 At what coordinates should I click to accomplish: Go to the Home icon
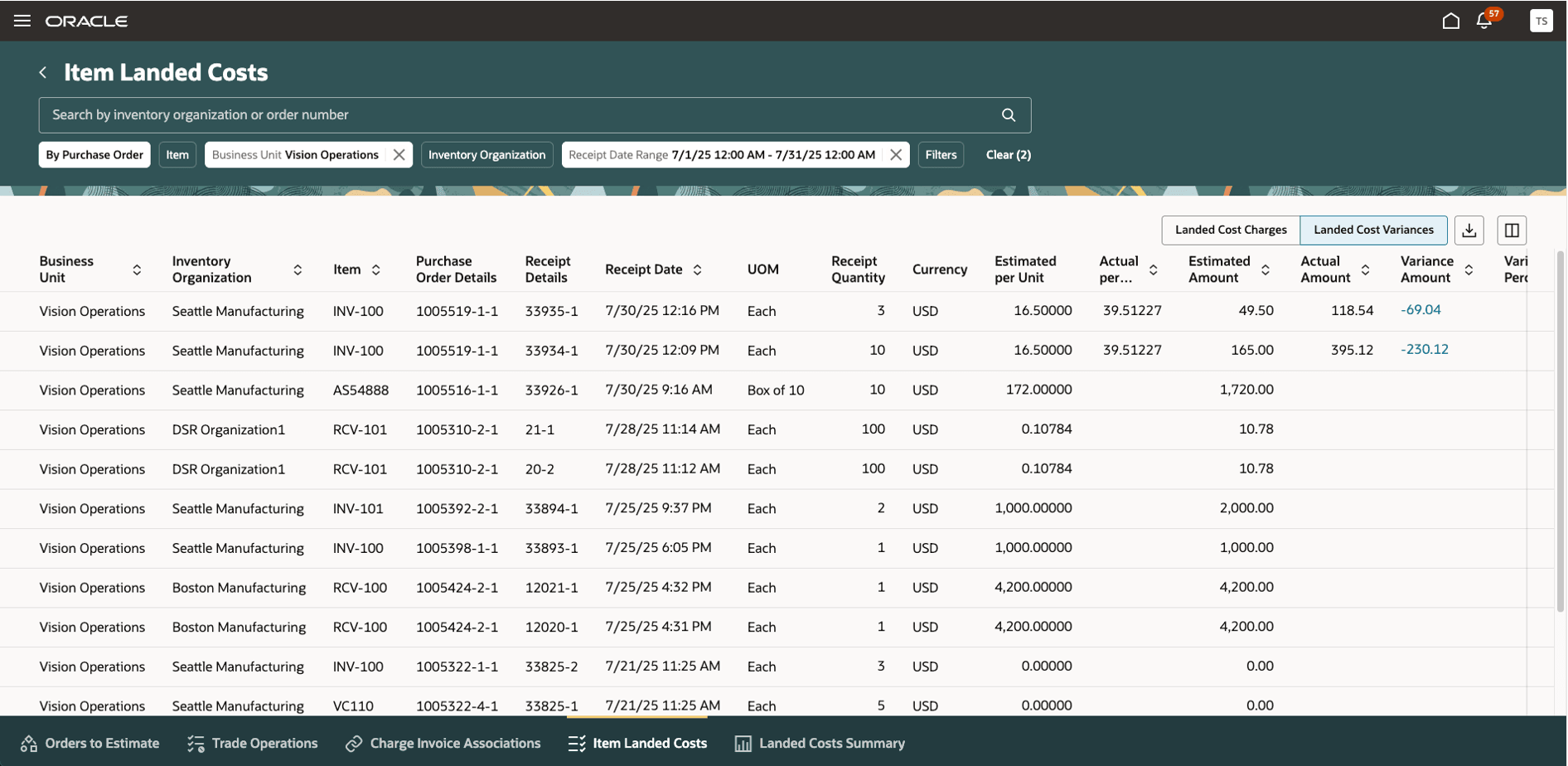[x=1450, y=21]
